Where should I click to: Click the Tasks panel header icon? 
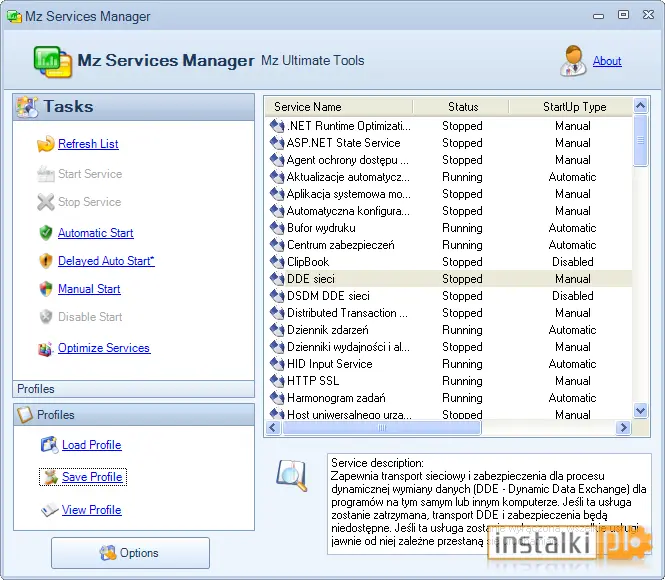[28, 107]
